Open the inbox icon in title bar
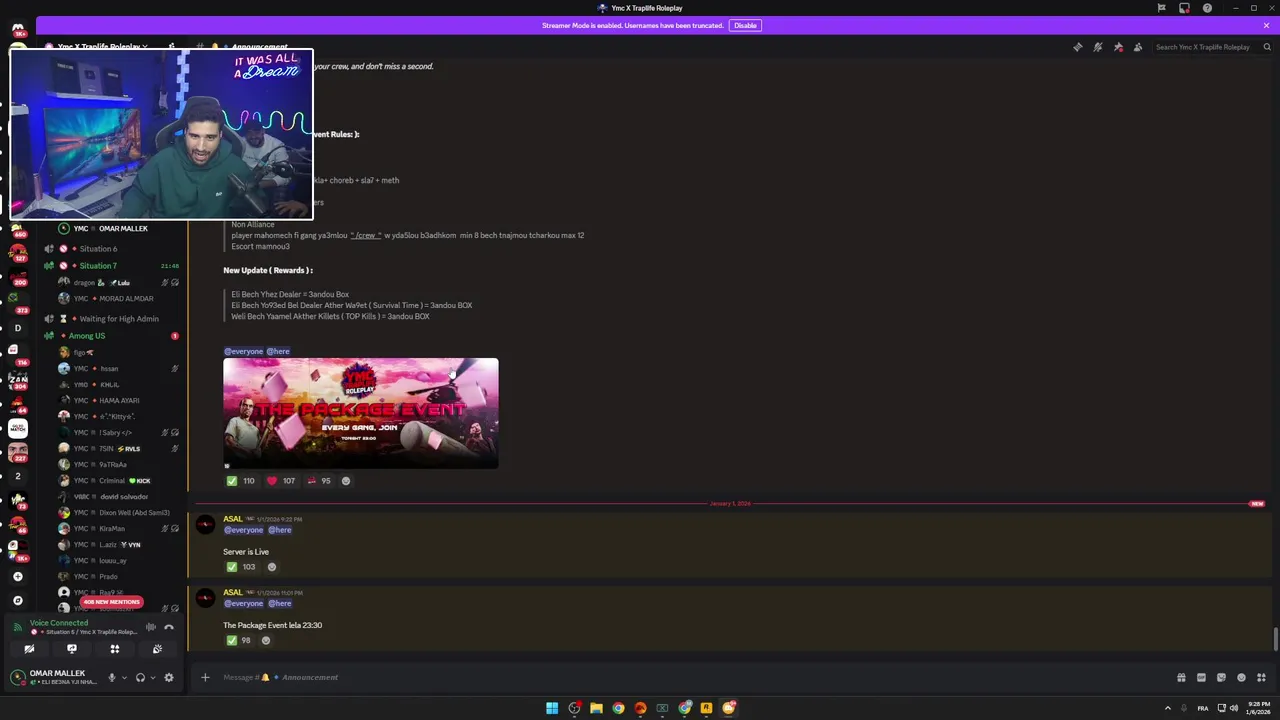 point(1184,8)
